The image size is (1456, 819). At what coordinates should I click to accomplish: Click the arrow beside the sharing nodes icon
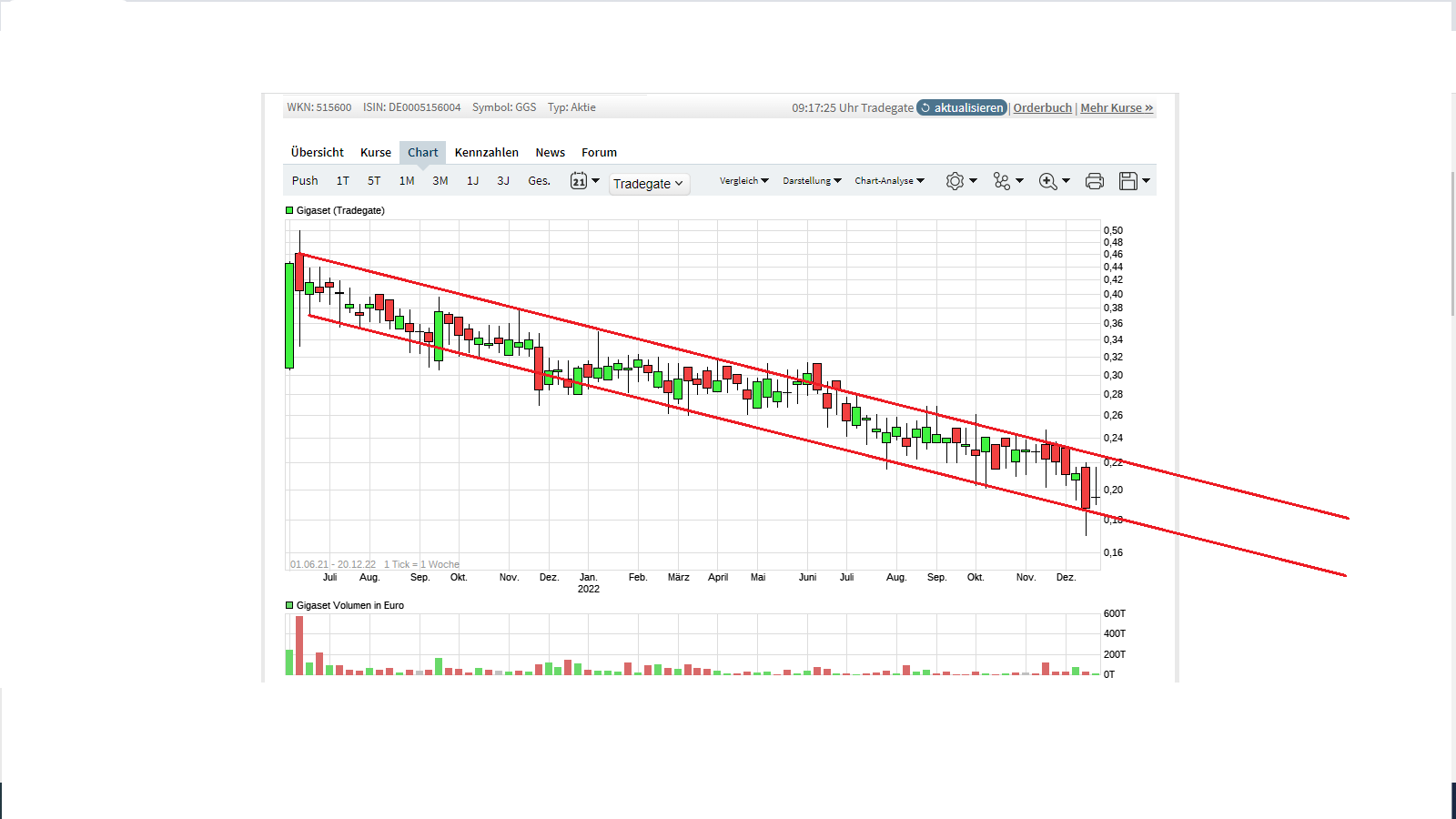click(x=1020, y=181)
